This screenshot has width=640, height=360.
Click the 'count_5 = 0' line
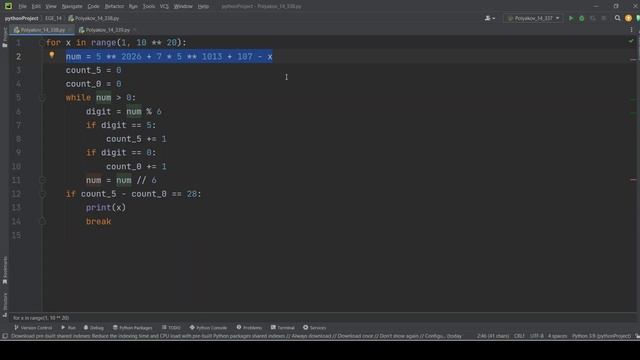[x=93, y=70]
